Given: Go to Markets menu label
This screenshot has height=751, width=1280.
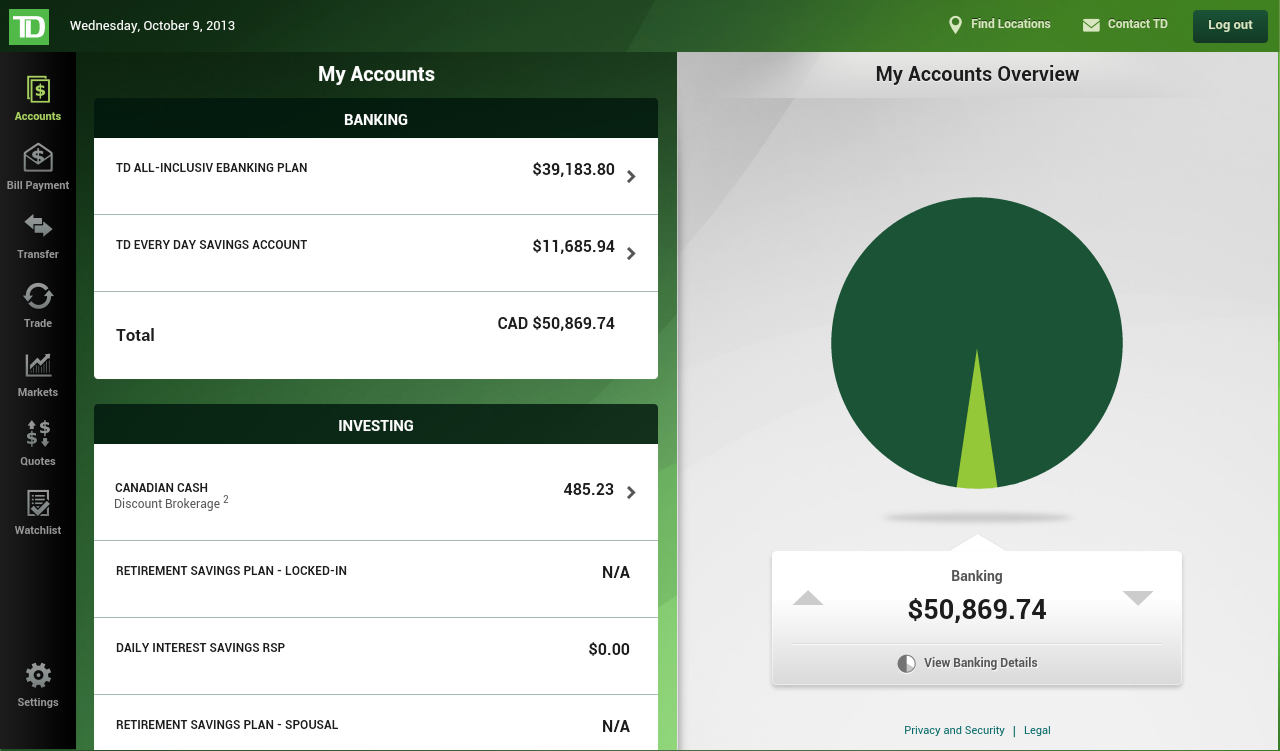Looking at the screenshot, I should [38, 392].
